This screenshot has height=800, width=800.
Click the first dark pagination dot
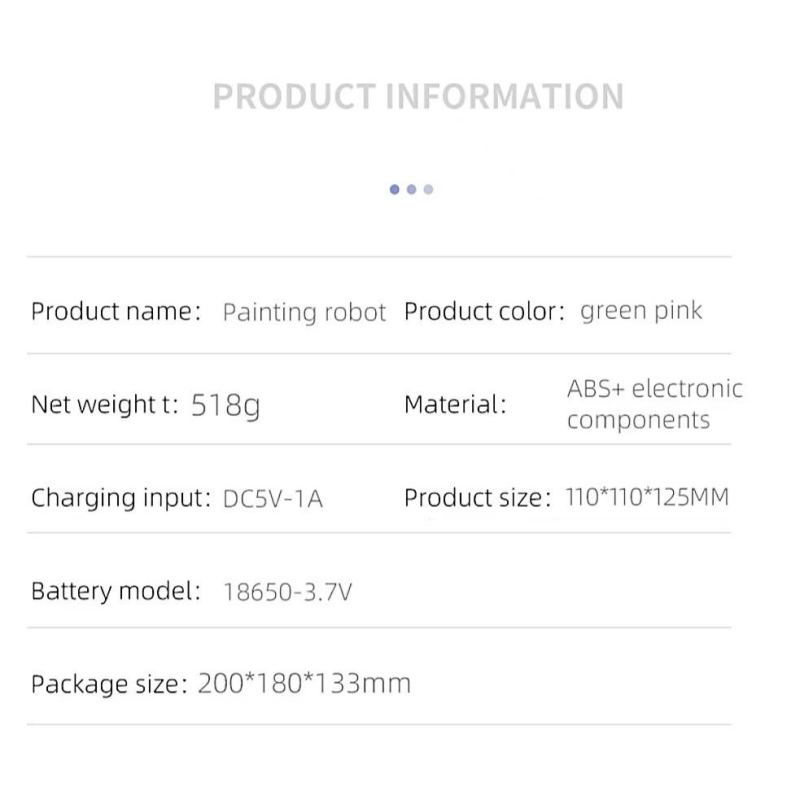tap(395, 189)
